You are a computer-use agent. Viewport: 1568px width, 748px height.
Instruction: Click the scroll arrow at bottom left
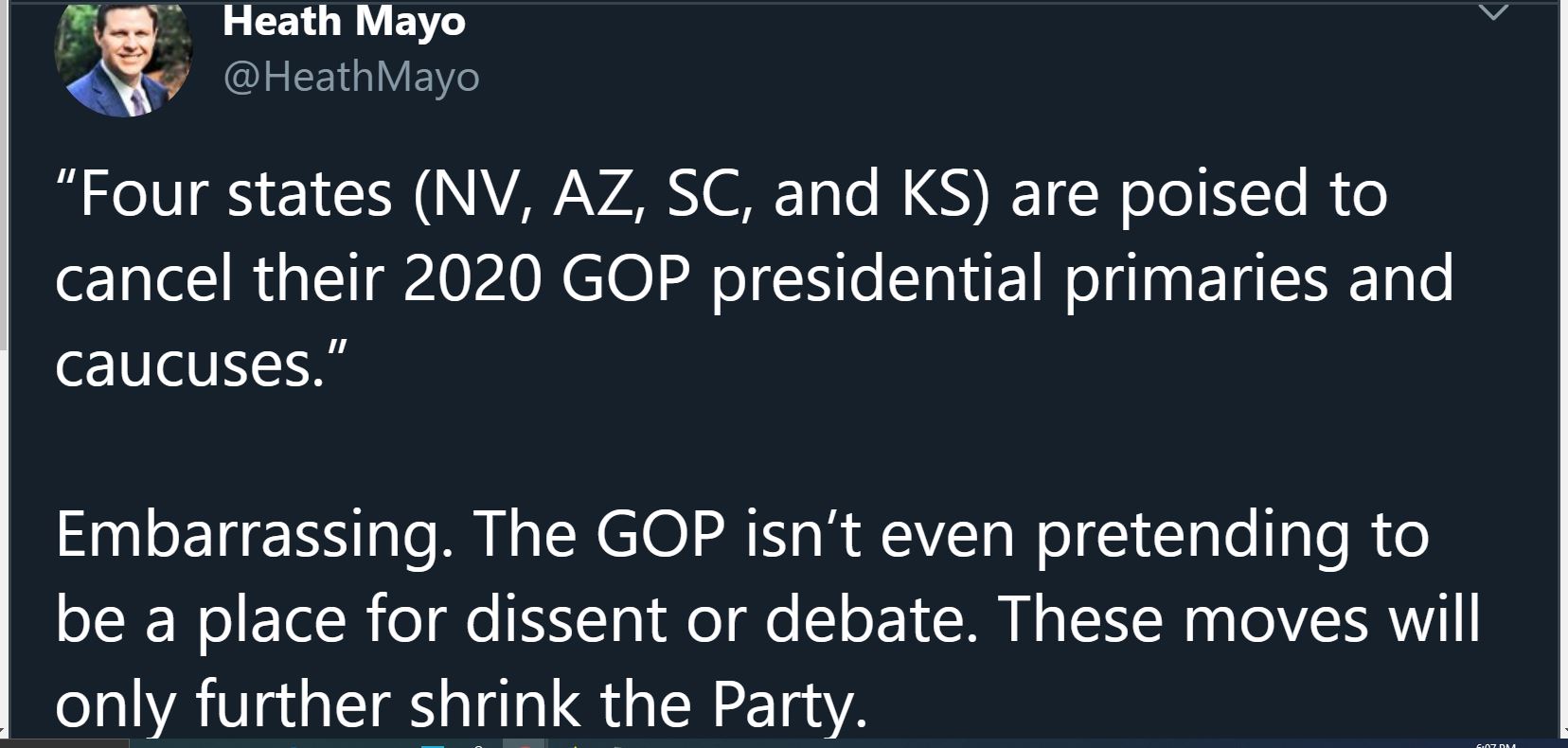click(4, 732)
